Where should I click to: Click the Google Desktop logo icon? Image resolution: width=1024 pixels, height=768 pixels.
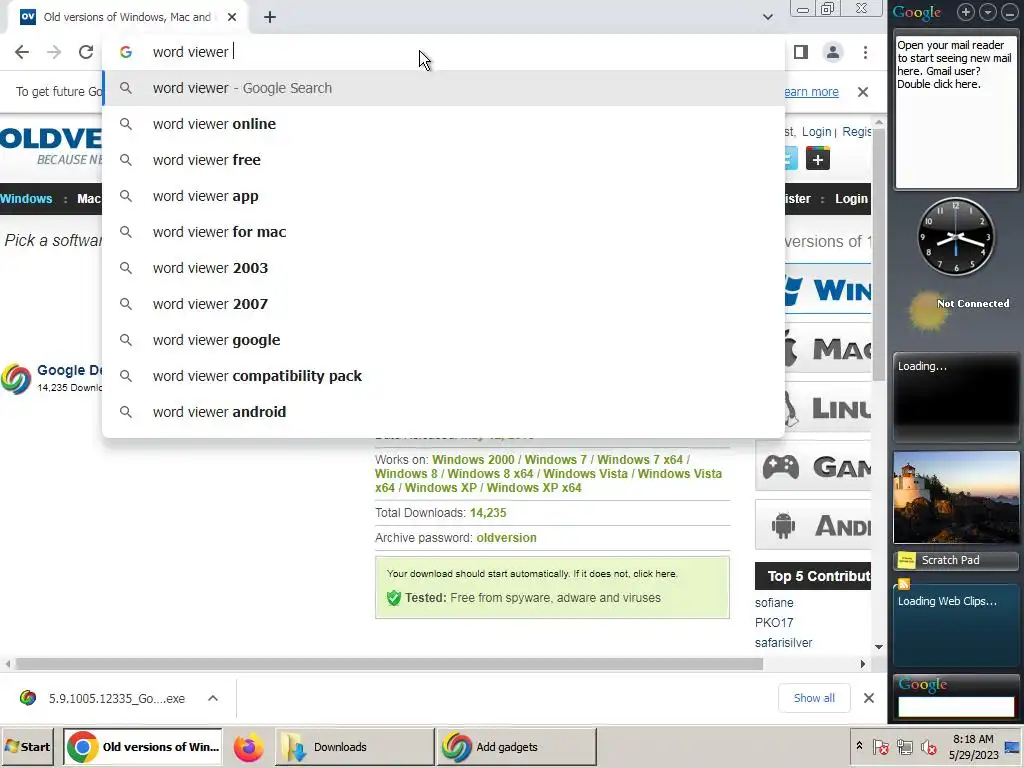(x=16, y=379)
